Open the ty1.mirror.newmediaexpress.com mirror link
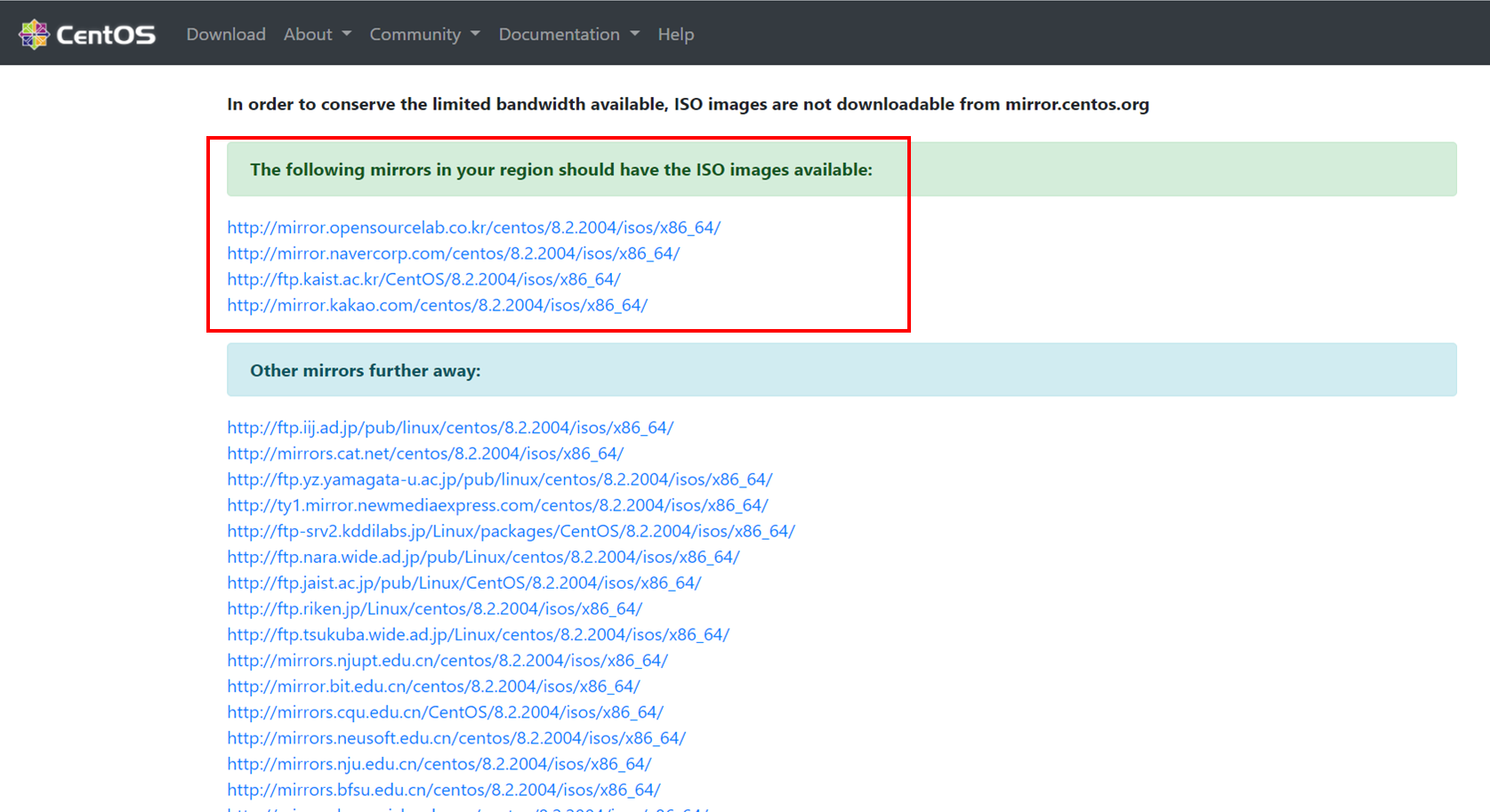 pos(497,505)
